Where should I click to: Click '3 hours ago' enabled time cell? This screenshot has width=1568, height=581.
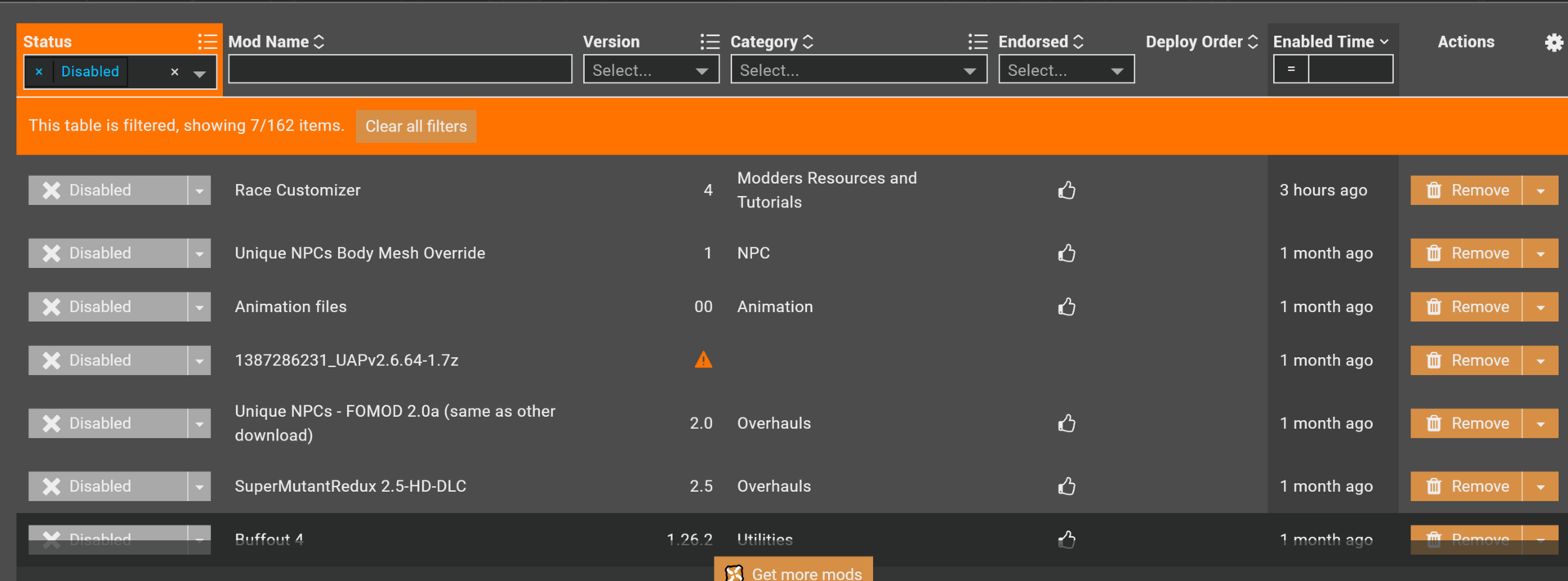pos(1323,190)
